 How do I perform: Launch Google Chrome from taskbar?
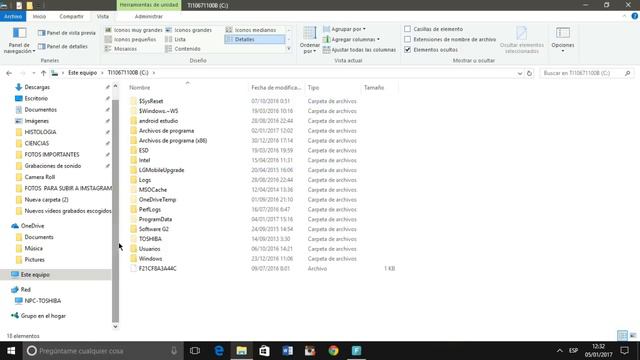(x=333, y=351)
